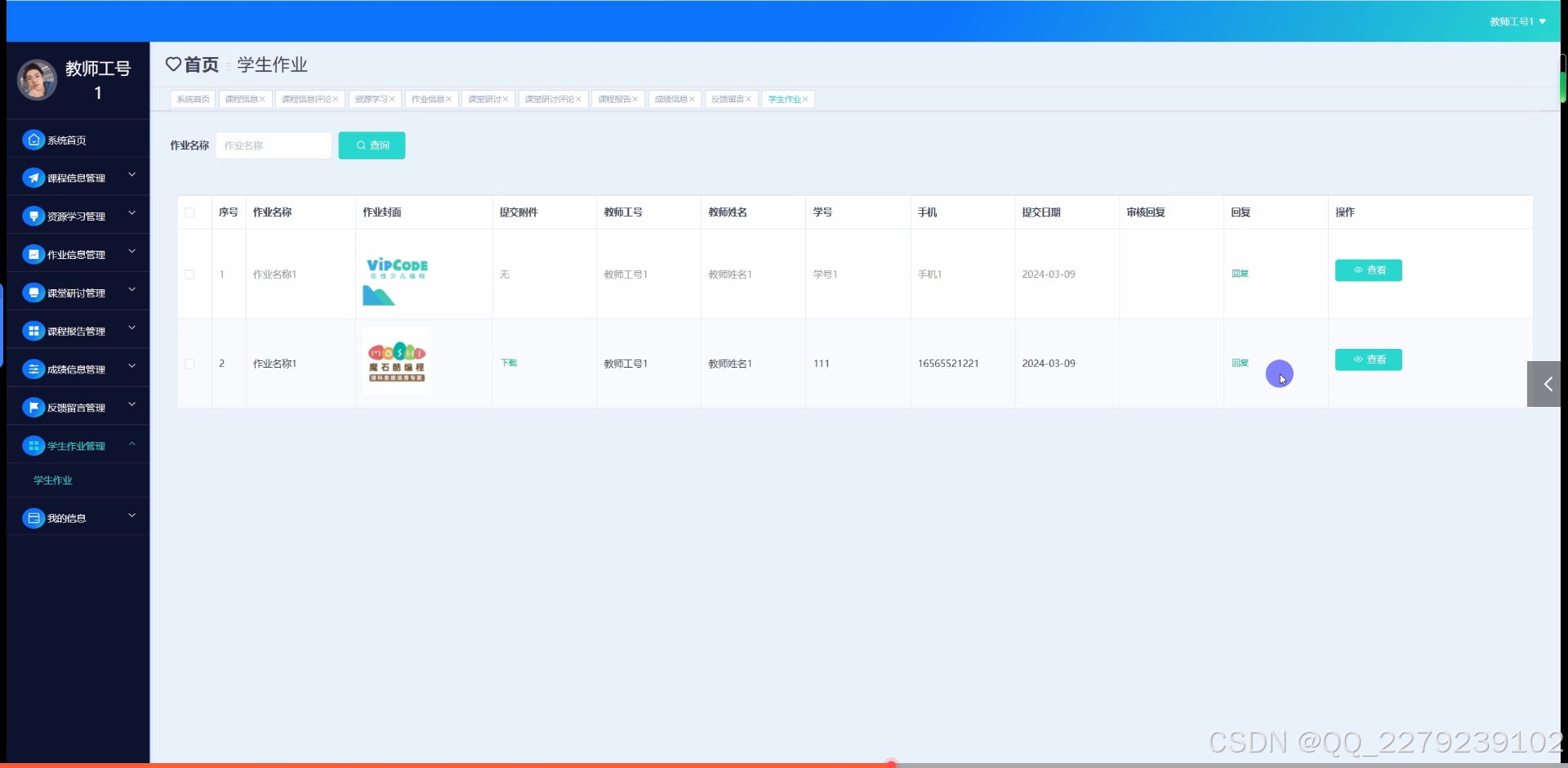Close the 课程信息 tab with its X
The width and height of the screenshot is (1568, 768).
click(262, 99)
